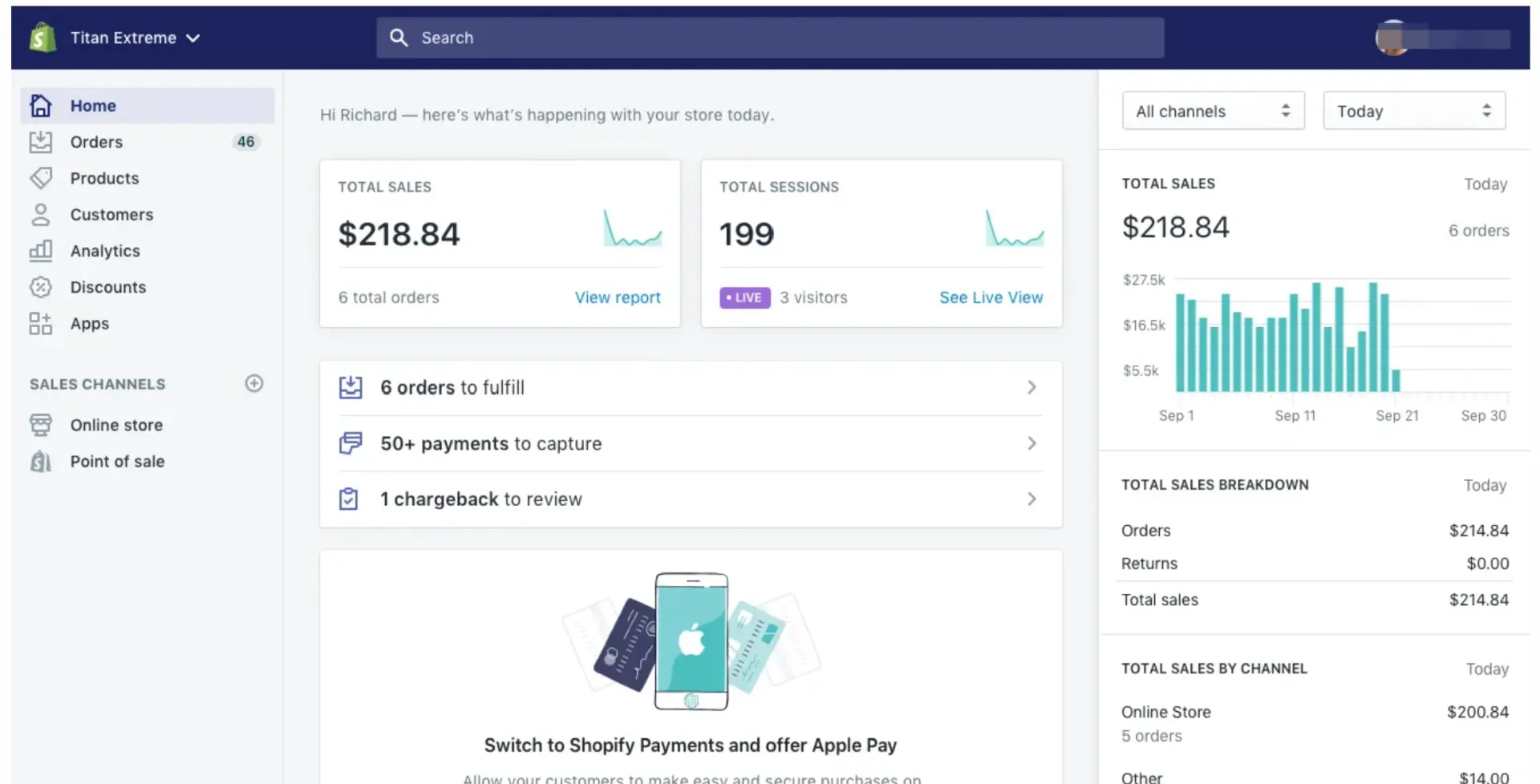Click the search magnifier icon
The image size is (1540, 784).
pyautogui.click(x=399, y=38)
